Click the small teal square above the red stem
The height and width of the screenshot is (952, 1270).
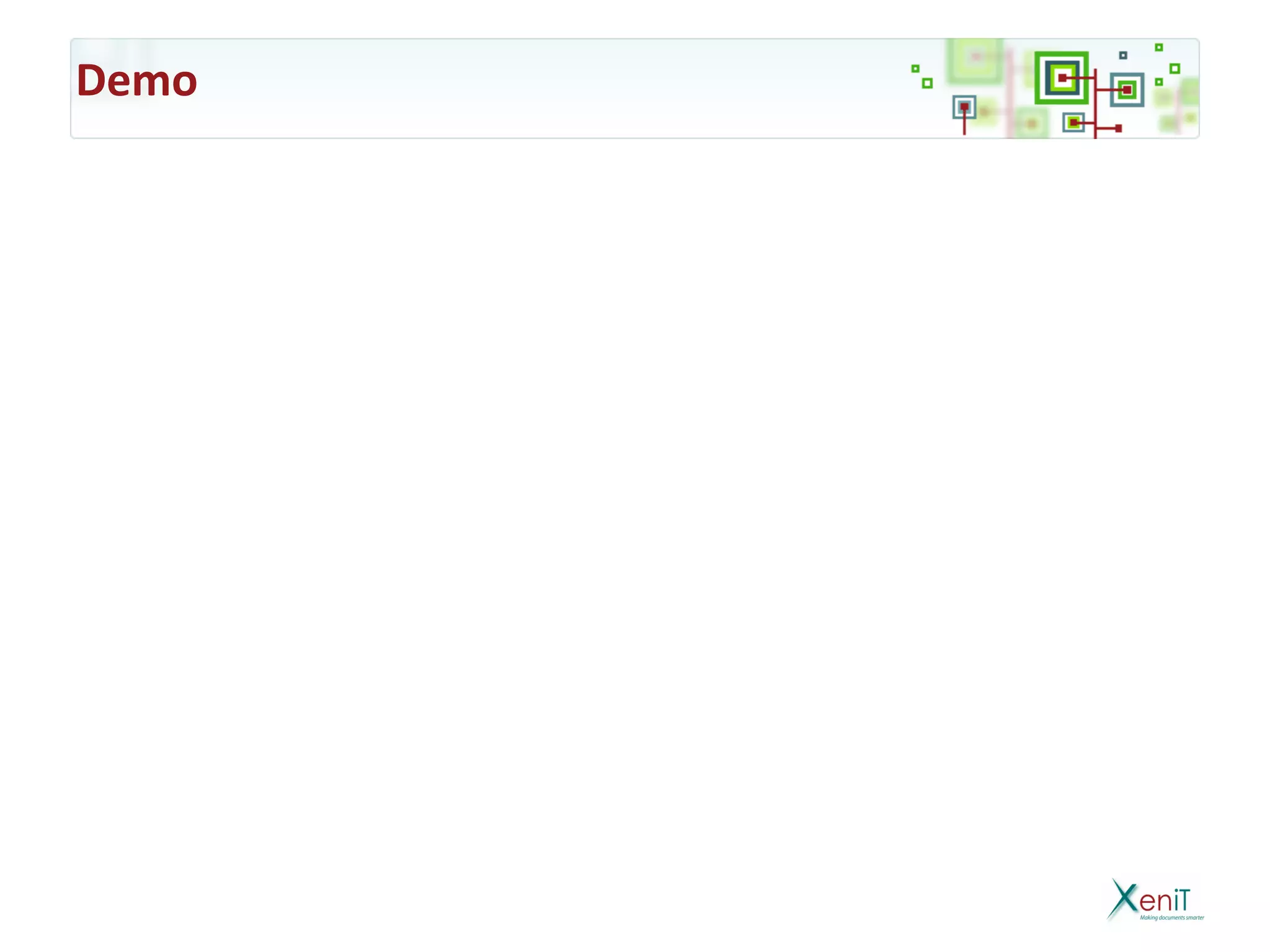click(964, 107)
